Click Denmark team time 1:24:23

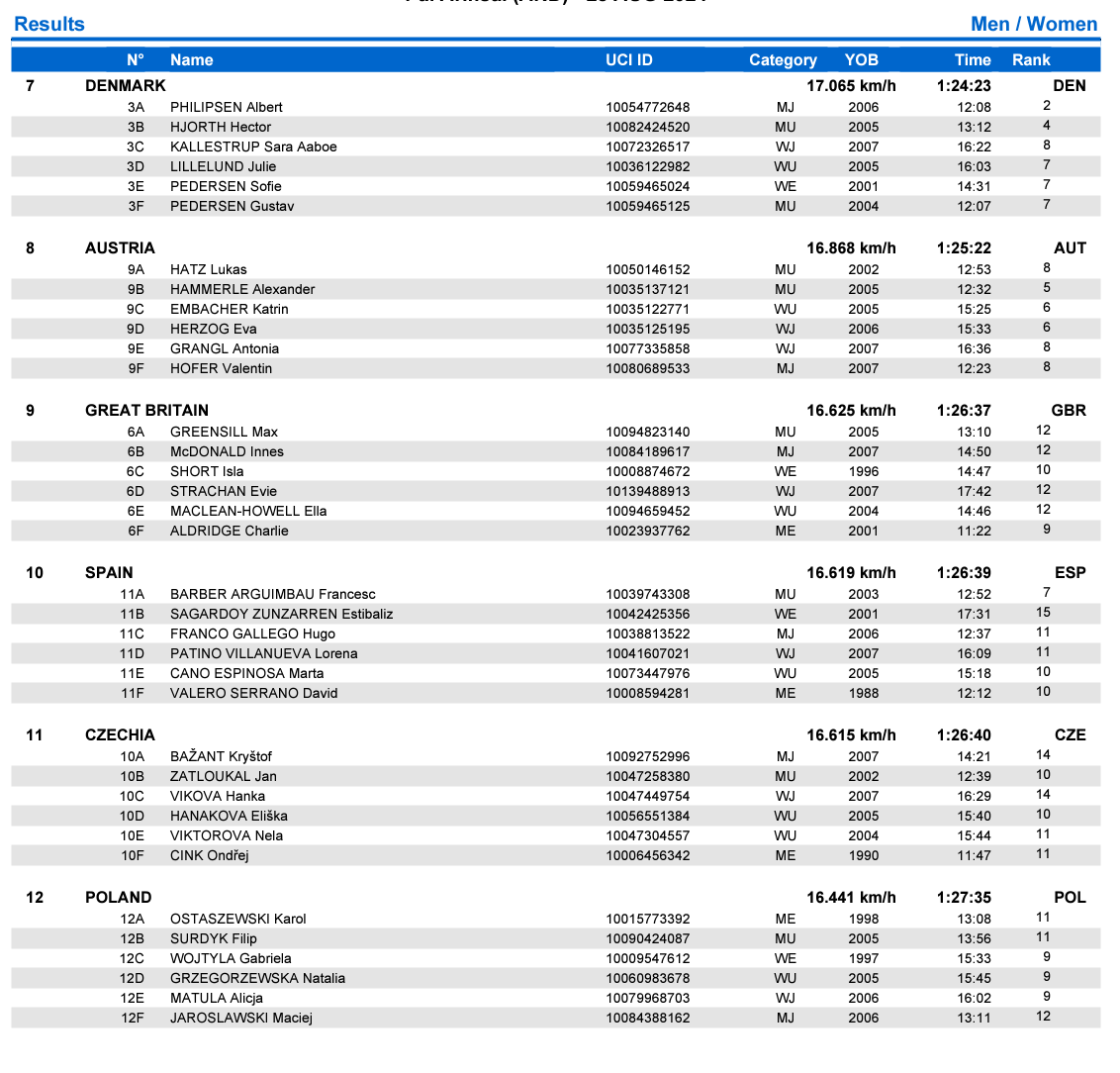point(964,86)
